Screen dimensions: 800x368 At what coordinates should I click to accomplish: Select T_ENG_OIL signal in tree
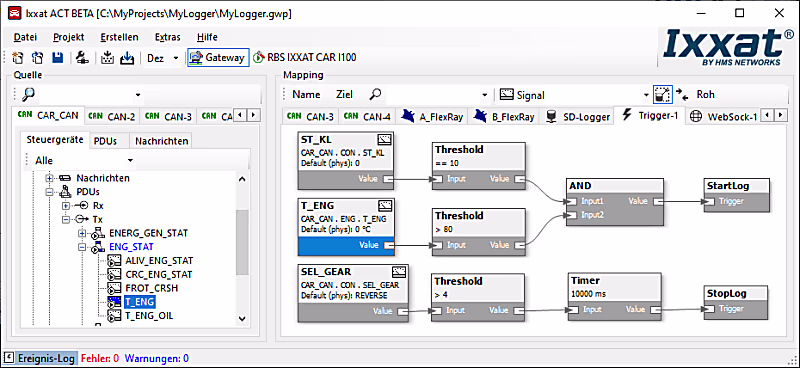[x=149, y=315]
